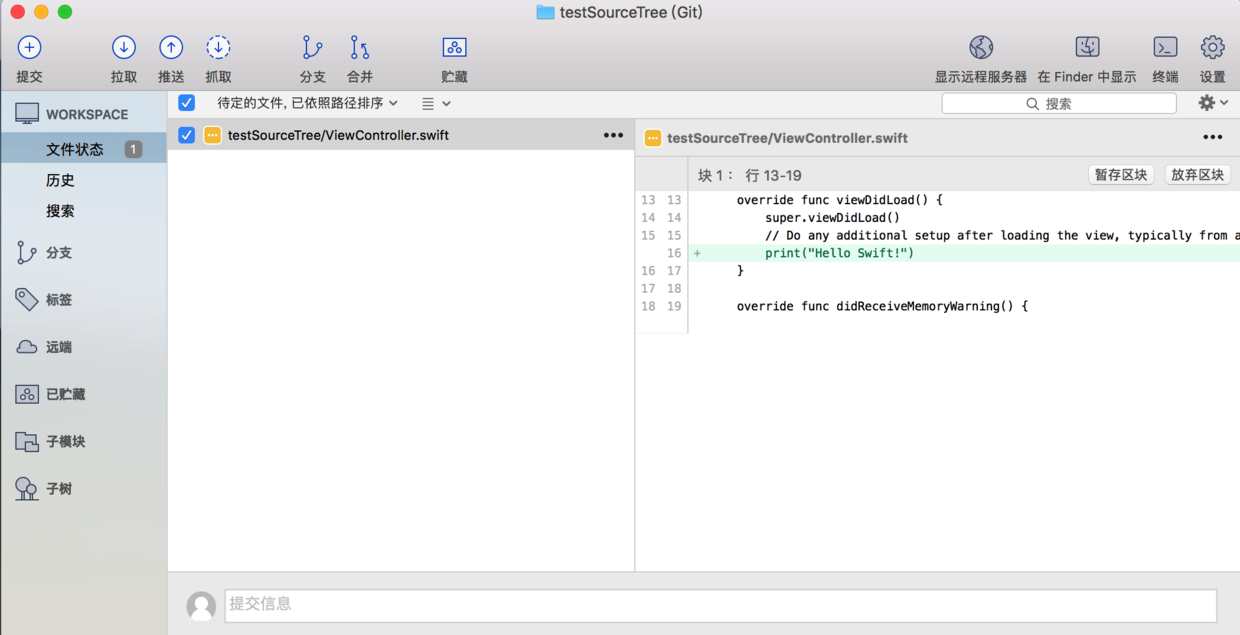Viewport: 1240px width, 635px height.
Task: Open the ellipsis menu in file list row
Action: (x=613, y=135)
